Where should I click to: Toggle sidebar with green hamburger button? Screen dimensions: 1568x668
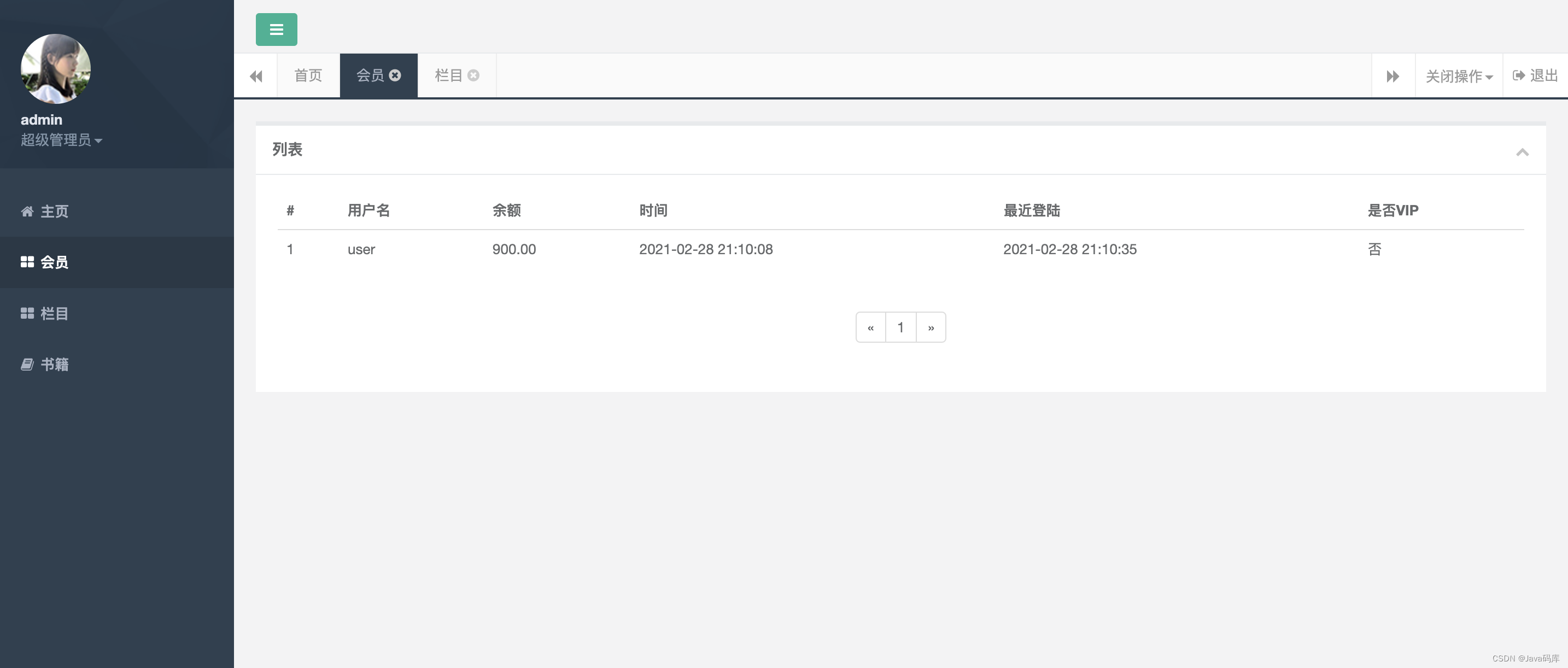point(276,29)
